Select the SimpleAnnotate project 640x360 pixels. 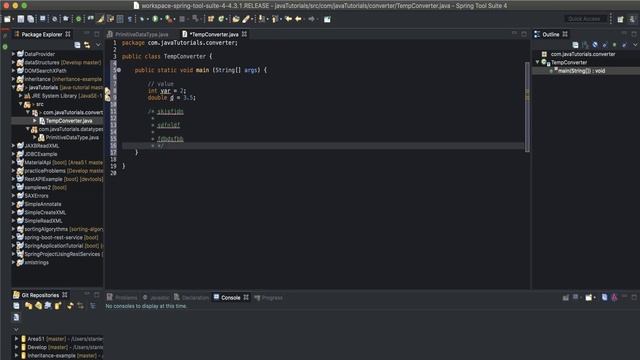[42, 204]
